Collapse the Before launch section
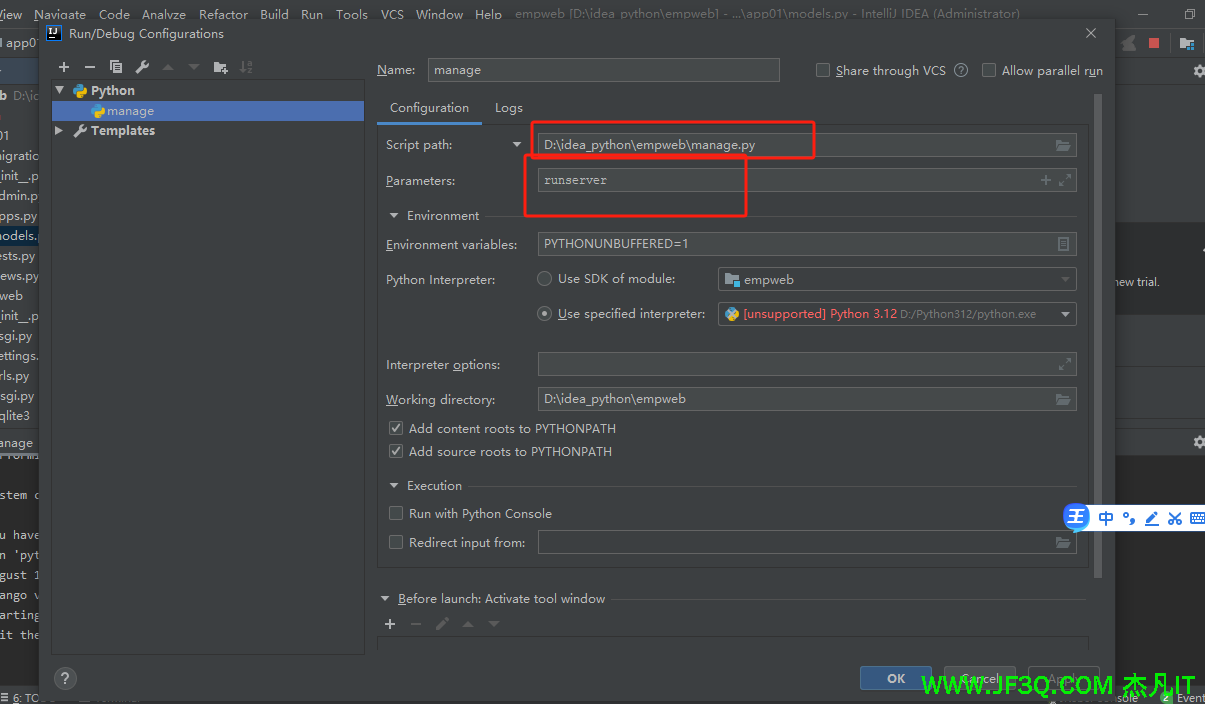The image size is (1205, 704). pyautogui.click(x=386, y=599)
